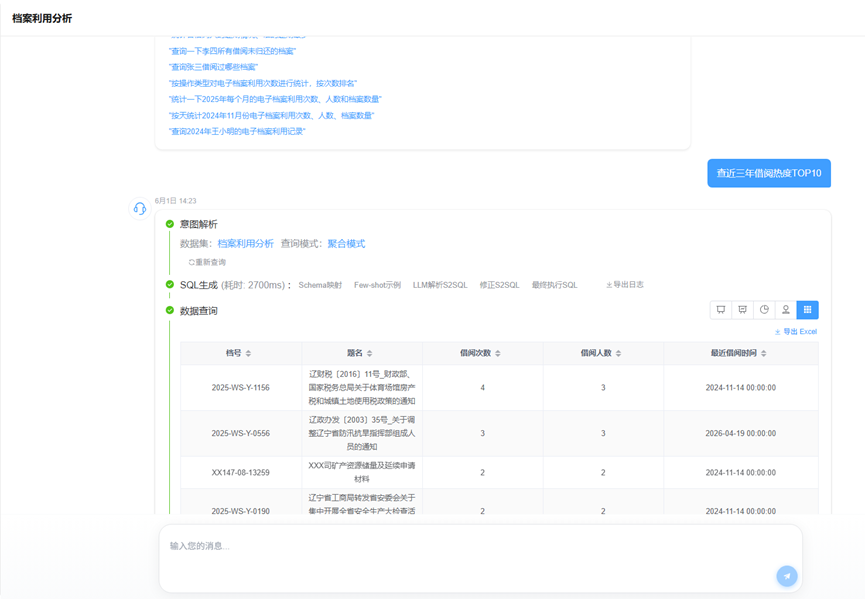This screenshot has width=865, height=599.
Task: Click cell 2025-WS-Y-0556 in the table
Action: pos(241,434)
